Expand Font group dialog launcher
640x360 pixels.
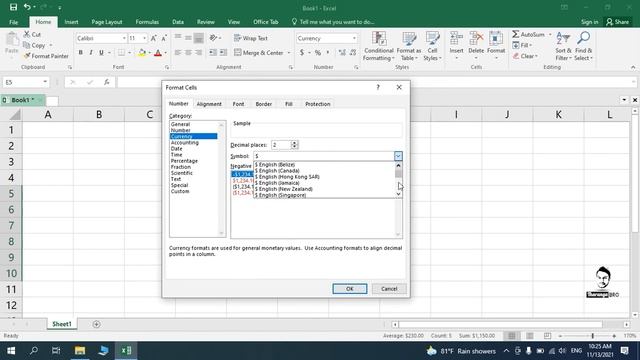click(x=166, y=67)
